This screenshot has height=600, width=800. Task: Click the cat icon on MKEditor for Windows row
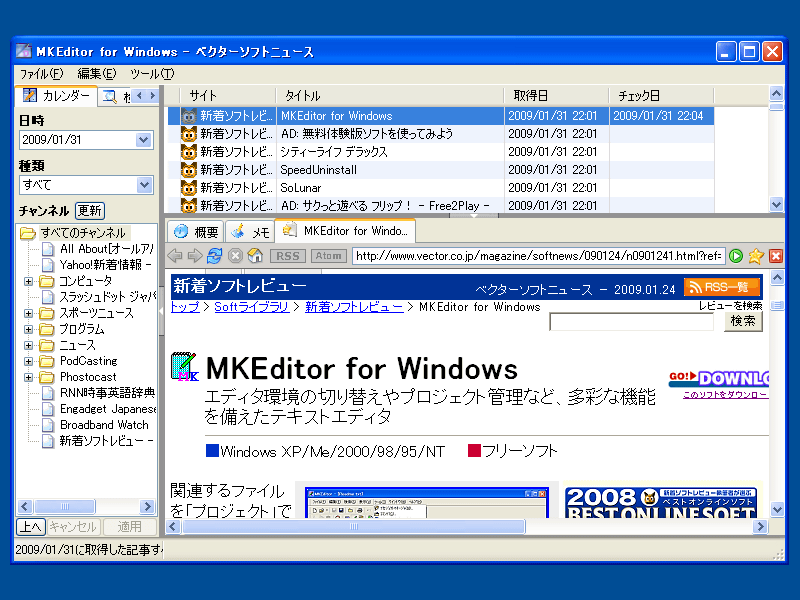189,116
